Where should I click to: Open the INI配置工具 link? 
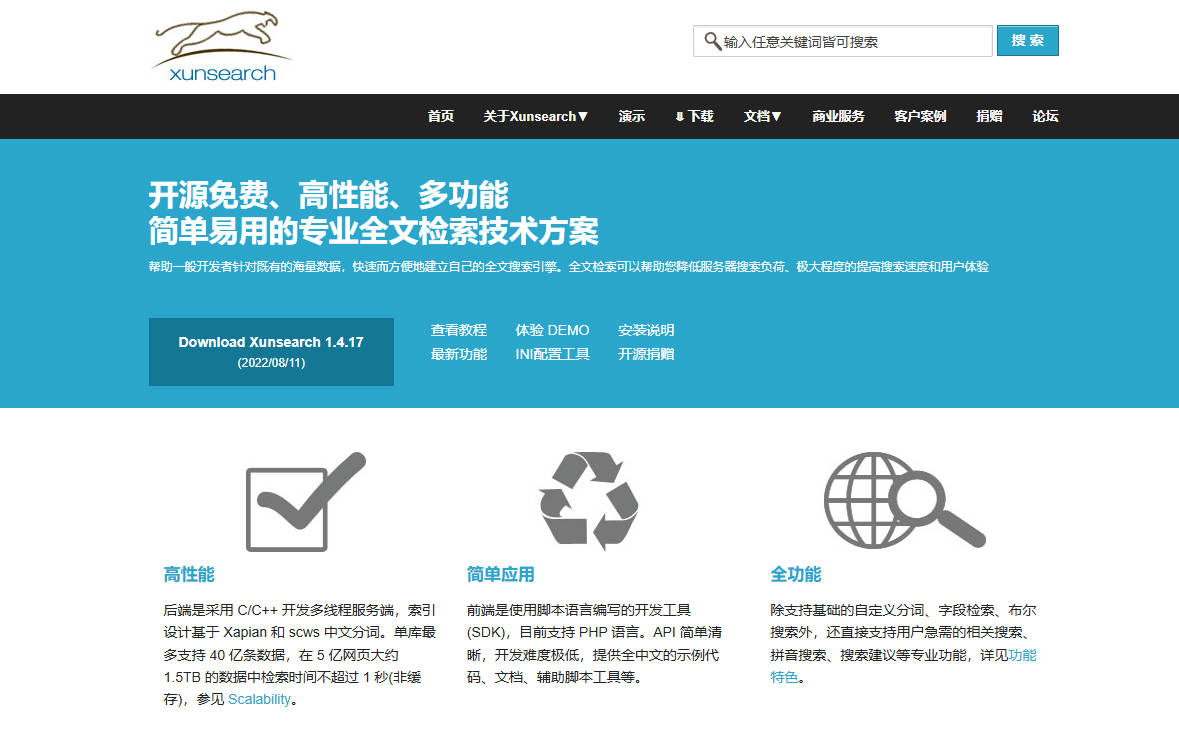552,354
